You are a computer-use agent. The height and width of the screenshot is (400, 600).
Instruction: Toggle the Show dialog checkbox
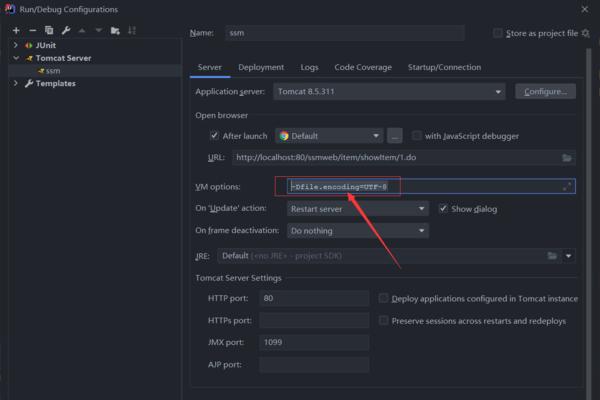pos(443,209)
